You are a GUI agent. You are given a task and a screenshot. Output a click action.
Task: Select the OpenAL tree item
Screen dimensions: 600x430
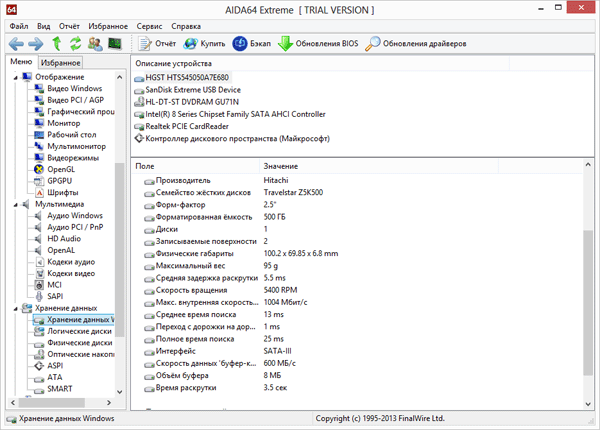(x=61, y=250)
